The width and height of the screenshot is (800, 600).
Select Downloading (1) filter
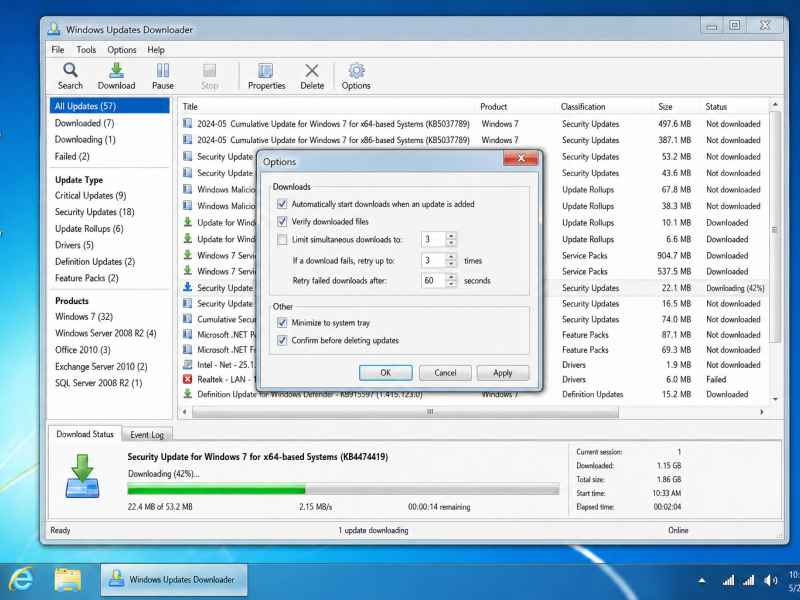(85, 139)
